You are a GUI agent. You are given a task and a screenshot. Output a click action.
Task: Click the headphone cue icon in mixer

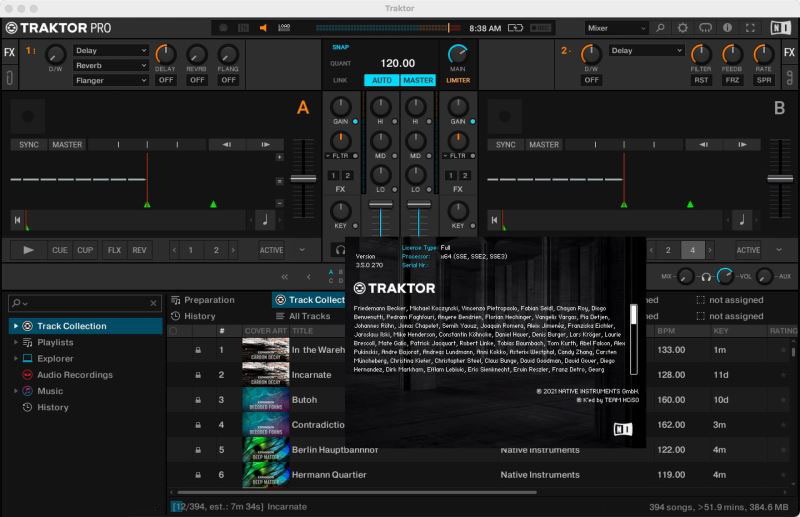(340, 250)
